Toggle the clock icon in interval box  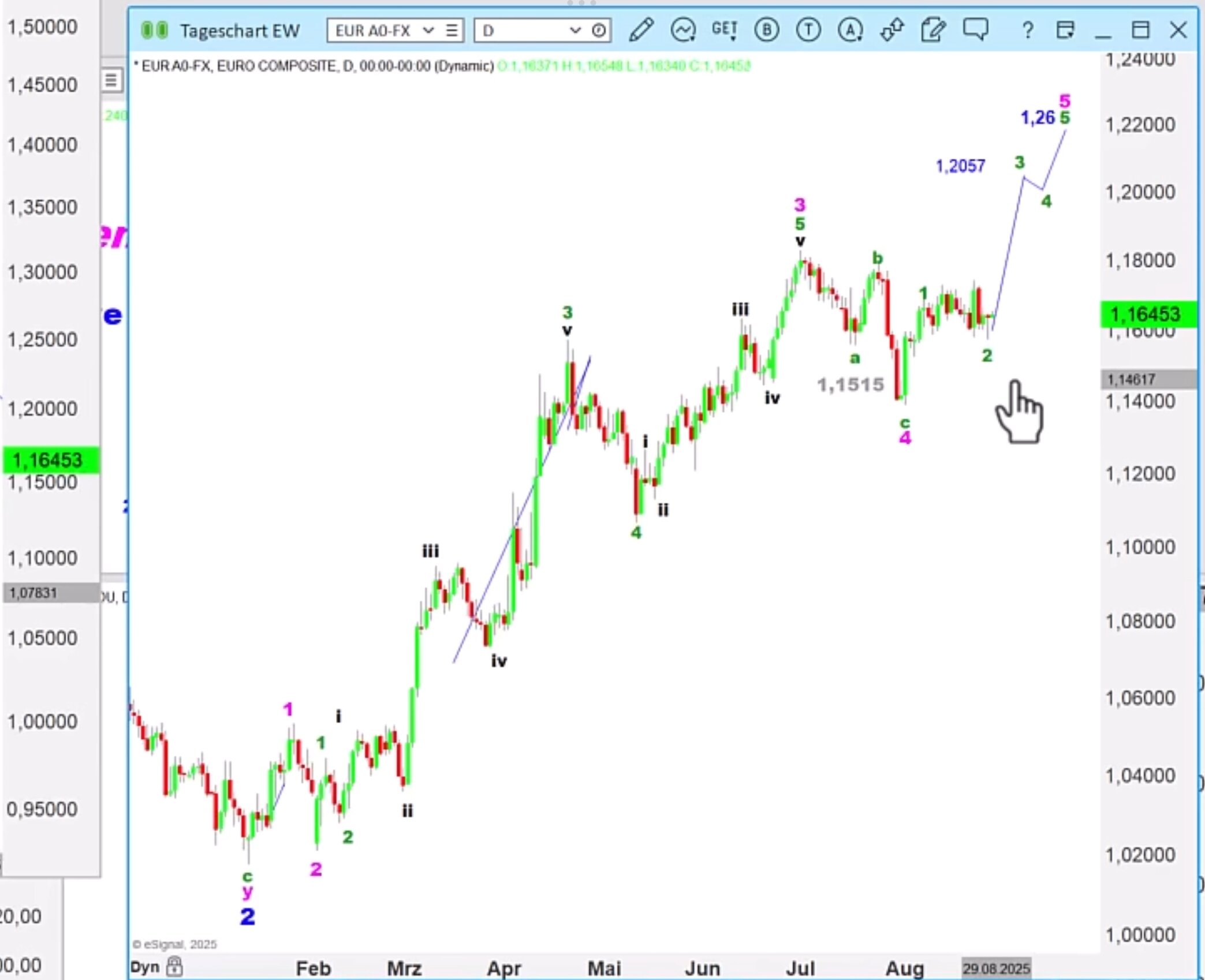tap(599, 30)
